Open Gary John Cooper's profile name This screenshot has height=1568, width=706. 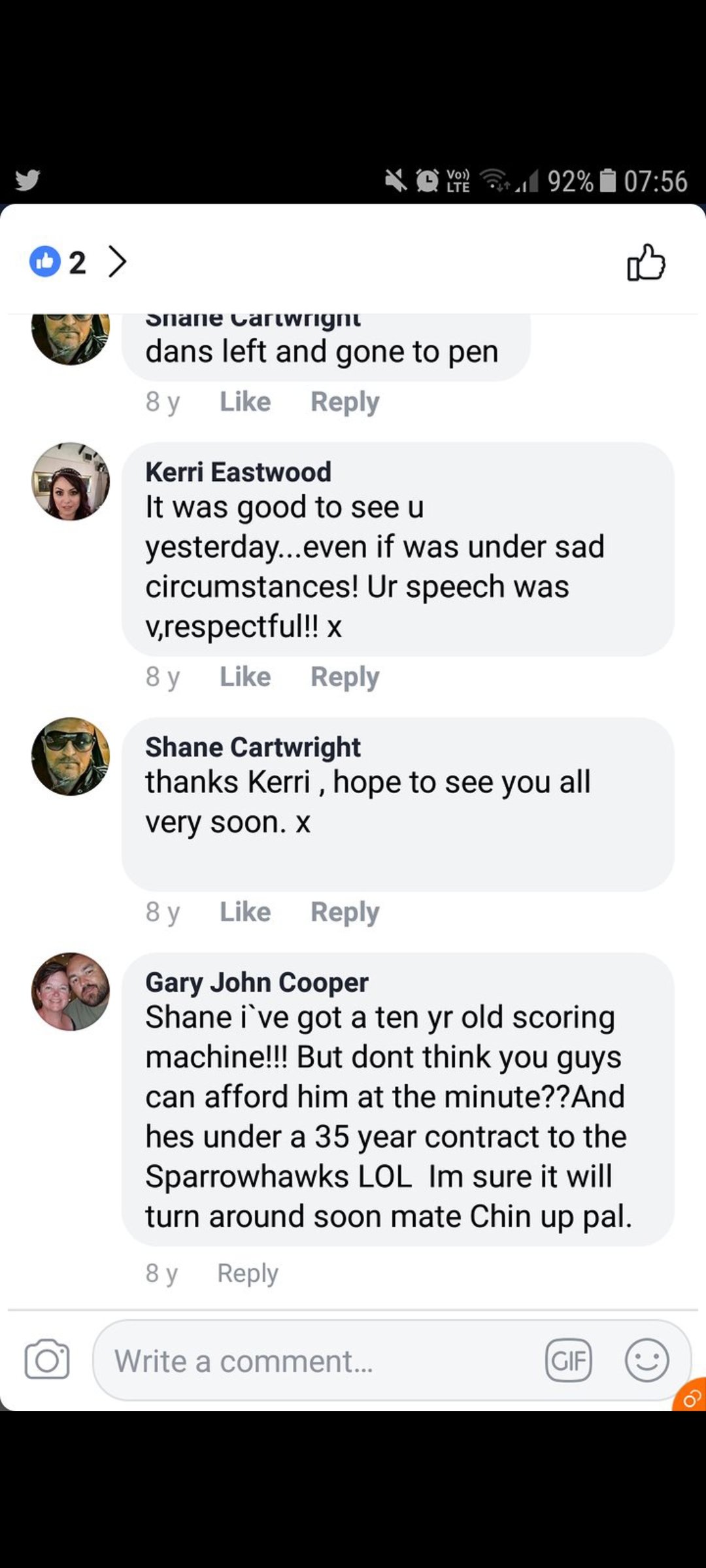click(257, 983)
